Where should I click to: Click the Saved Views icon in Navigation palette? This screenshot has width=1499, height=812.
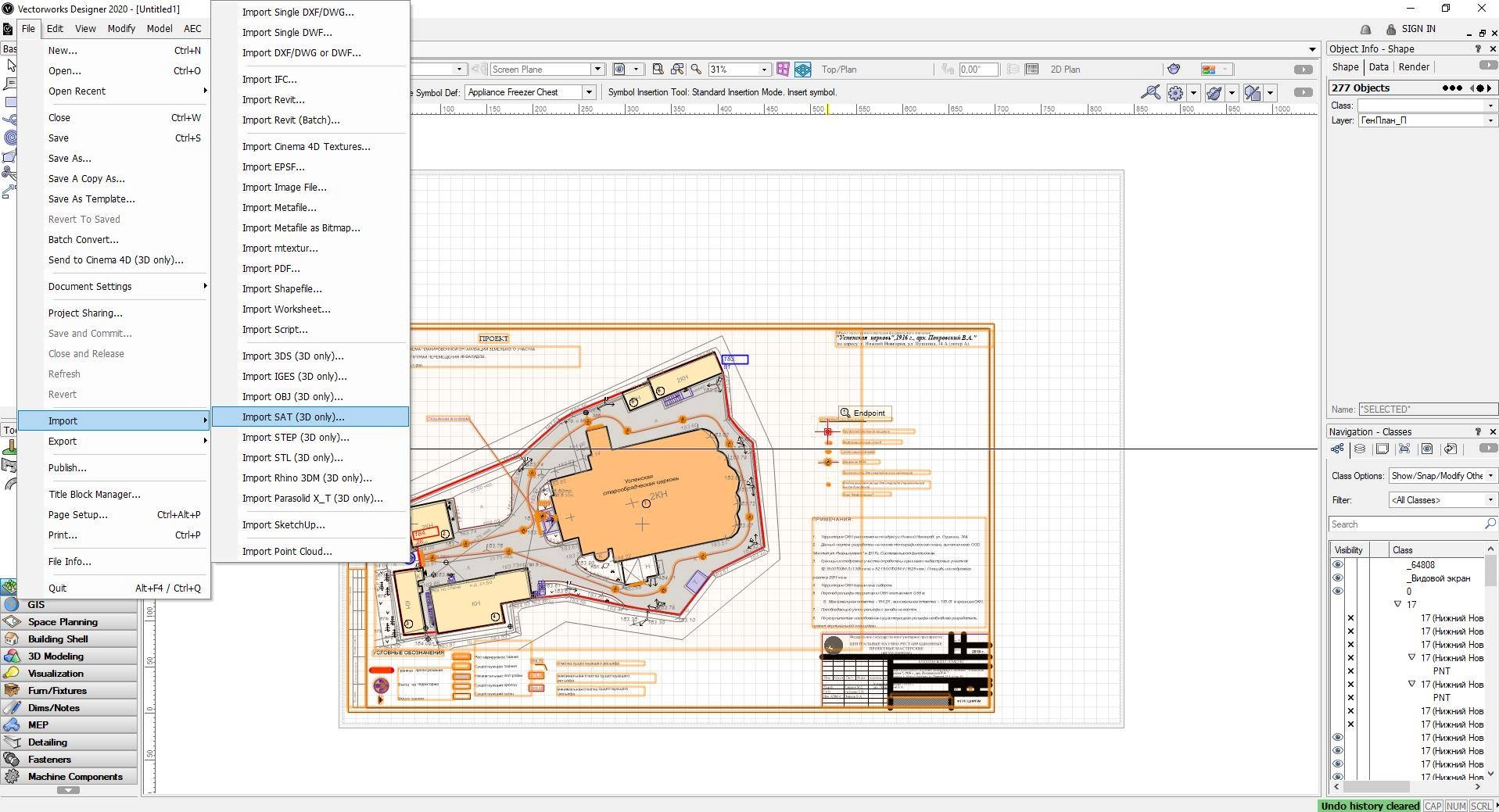[x=1427, y=449]
